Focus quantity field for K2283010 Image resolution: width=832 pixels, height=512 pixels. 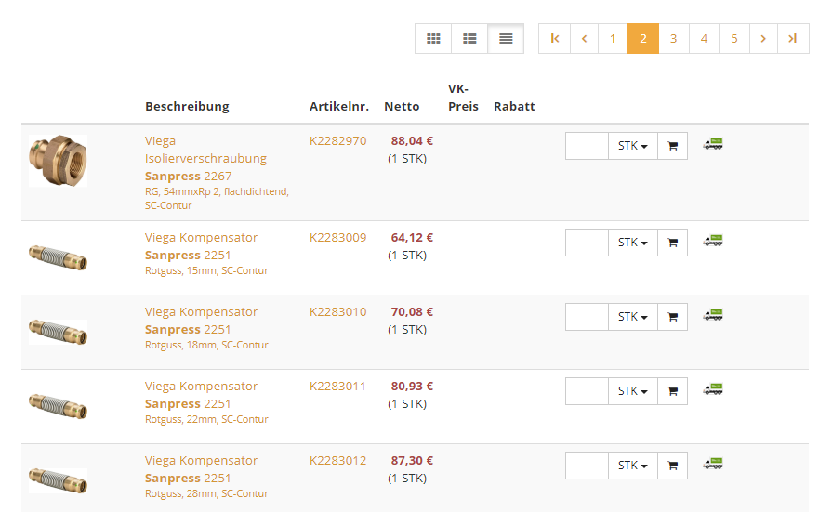(586, 317)
